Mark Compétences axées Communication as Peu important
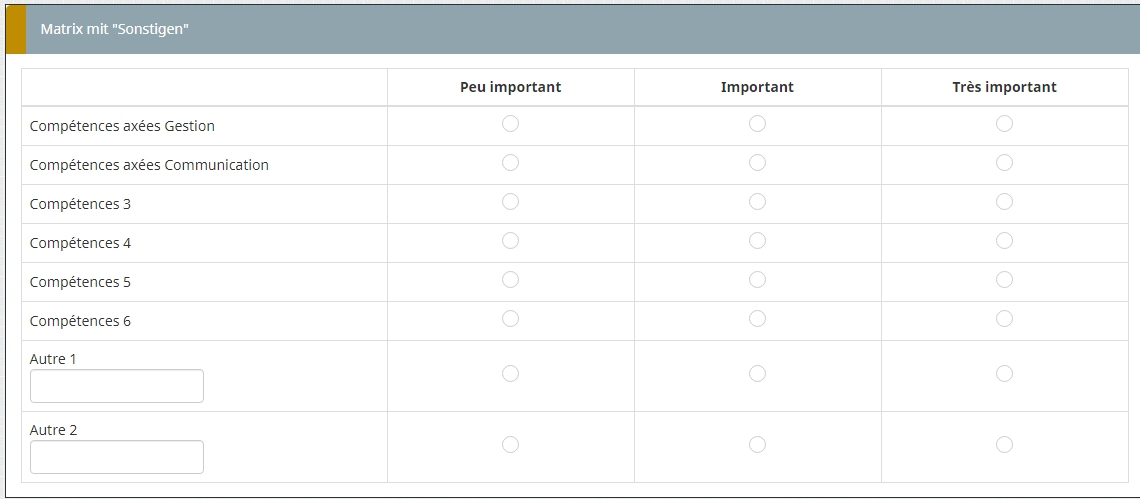 point(510,163)
